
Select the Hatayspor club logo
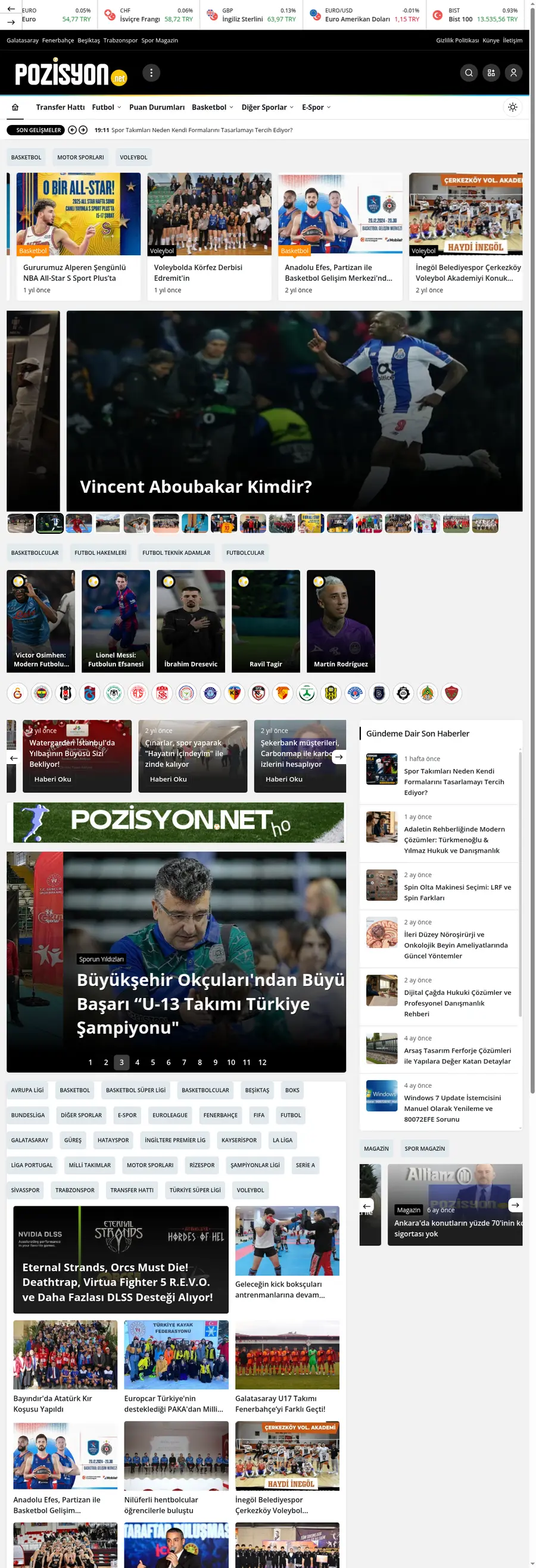coord(451,693)
